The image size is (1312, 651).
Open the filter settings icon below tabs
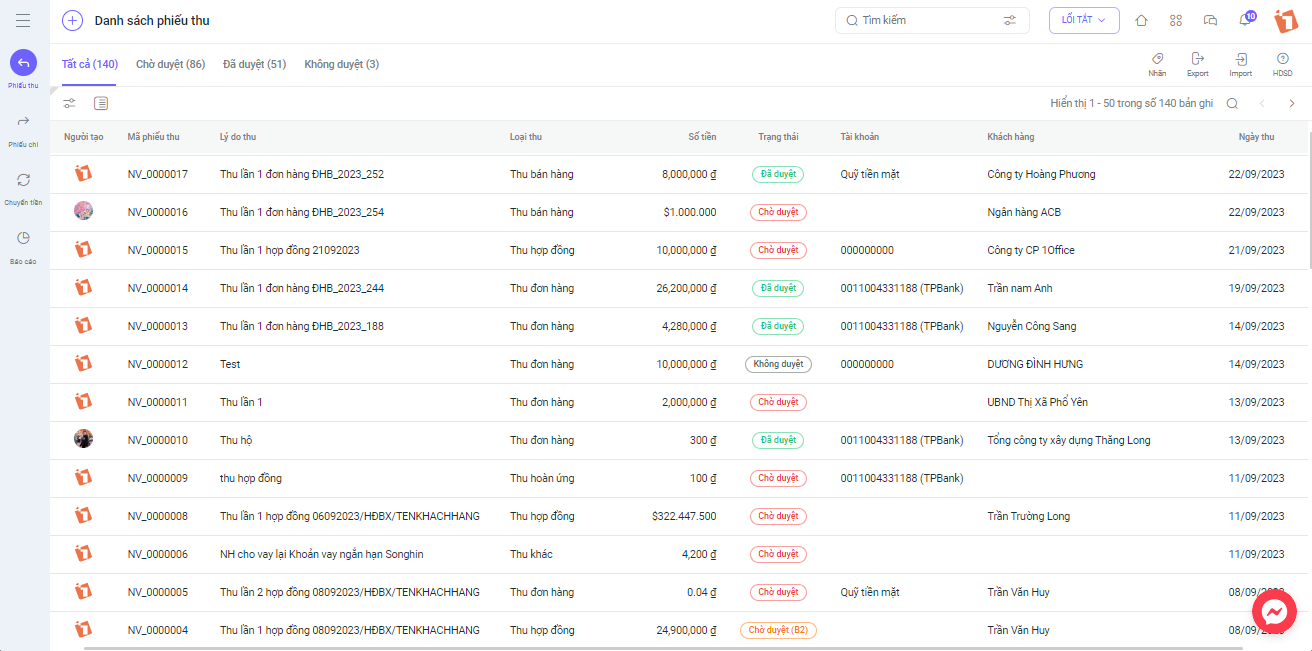point(69,103)
